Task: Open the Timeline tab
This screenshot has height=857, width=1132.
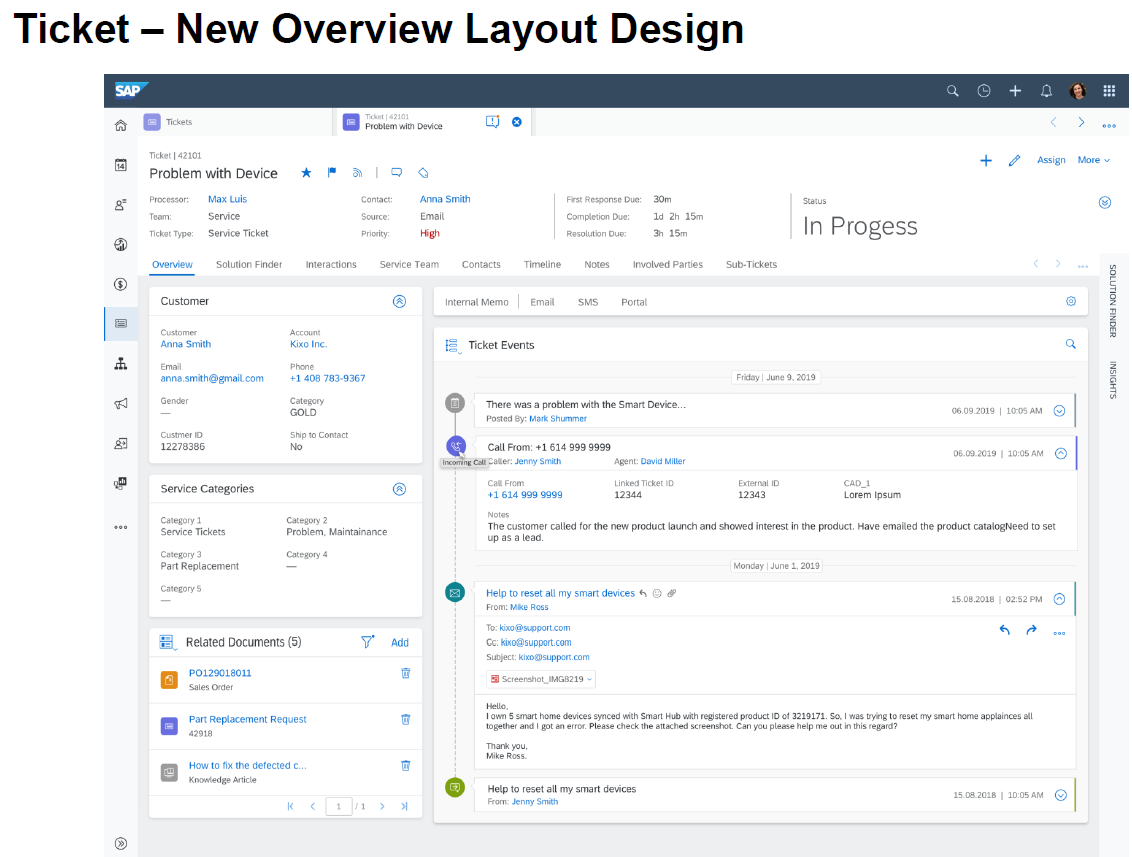Action: tap(542, 264)
